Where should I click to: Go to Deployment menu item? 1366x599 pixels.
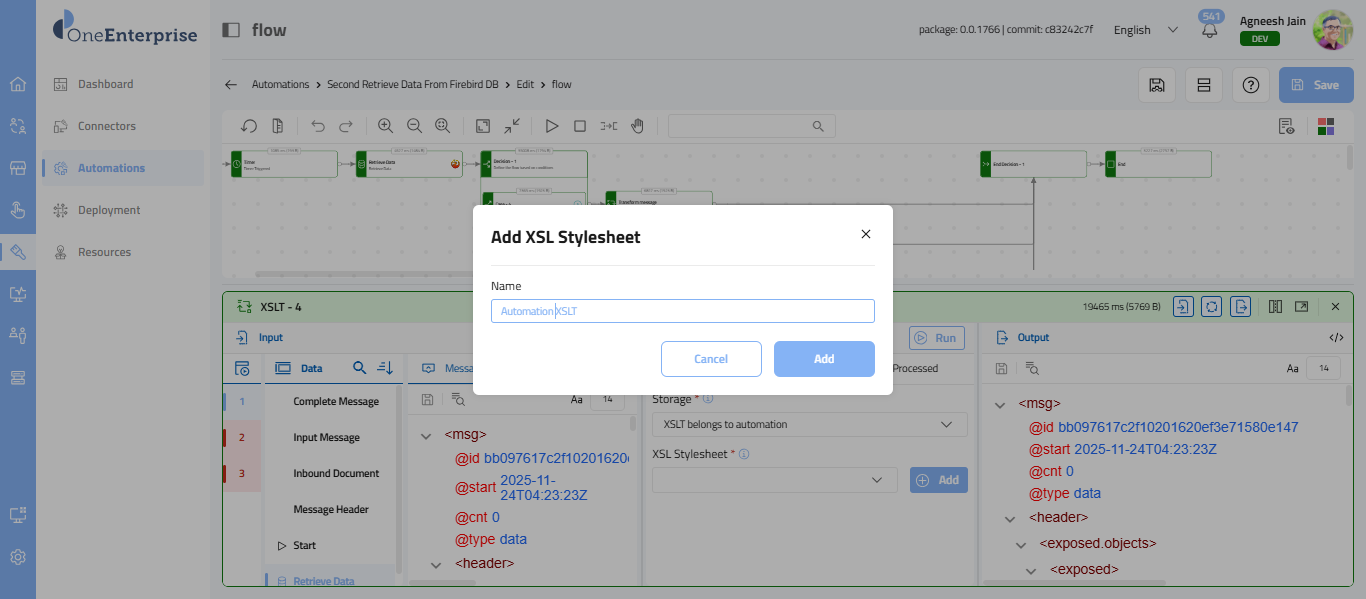pos(109,210)
